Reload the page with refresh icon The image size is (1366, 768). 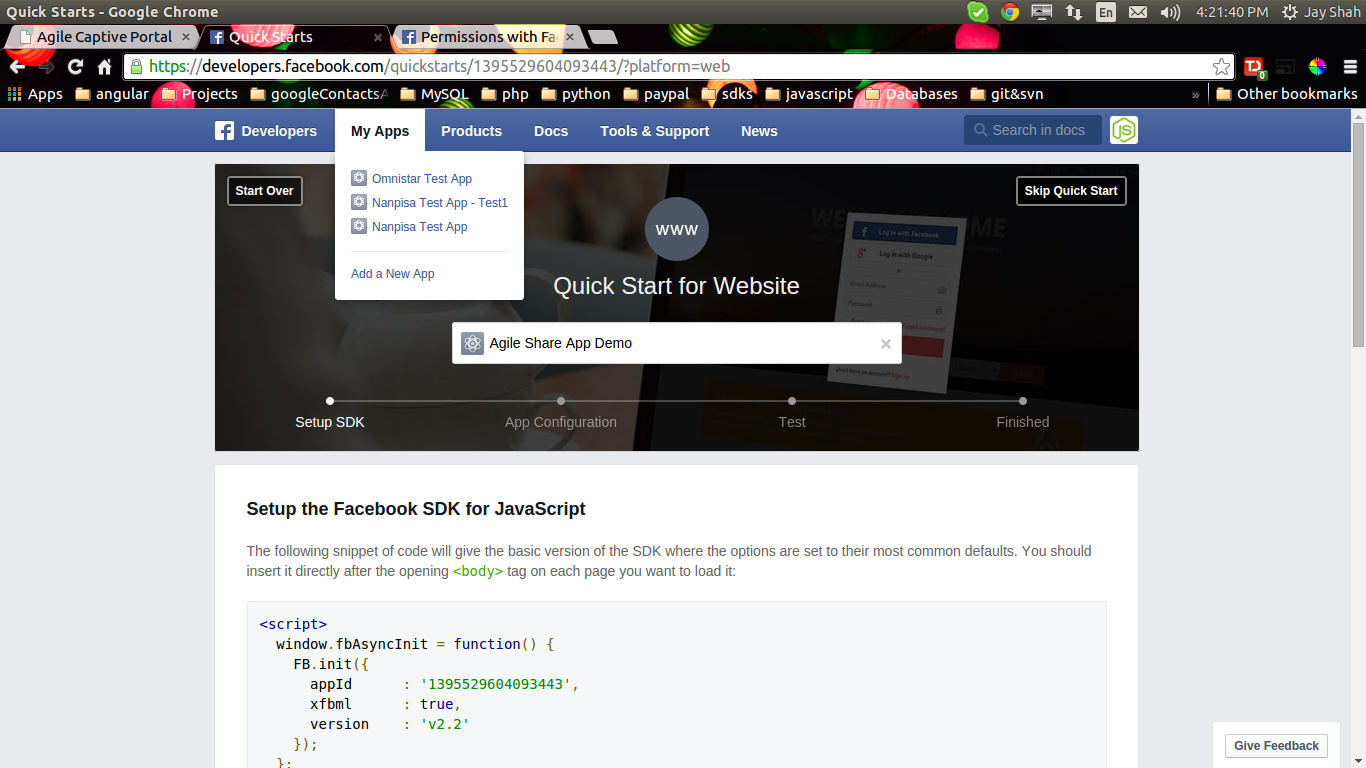[x=75, y=67]
